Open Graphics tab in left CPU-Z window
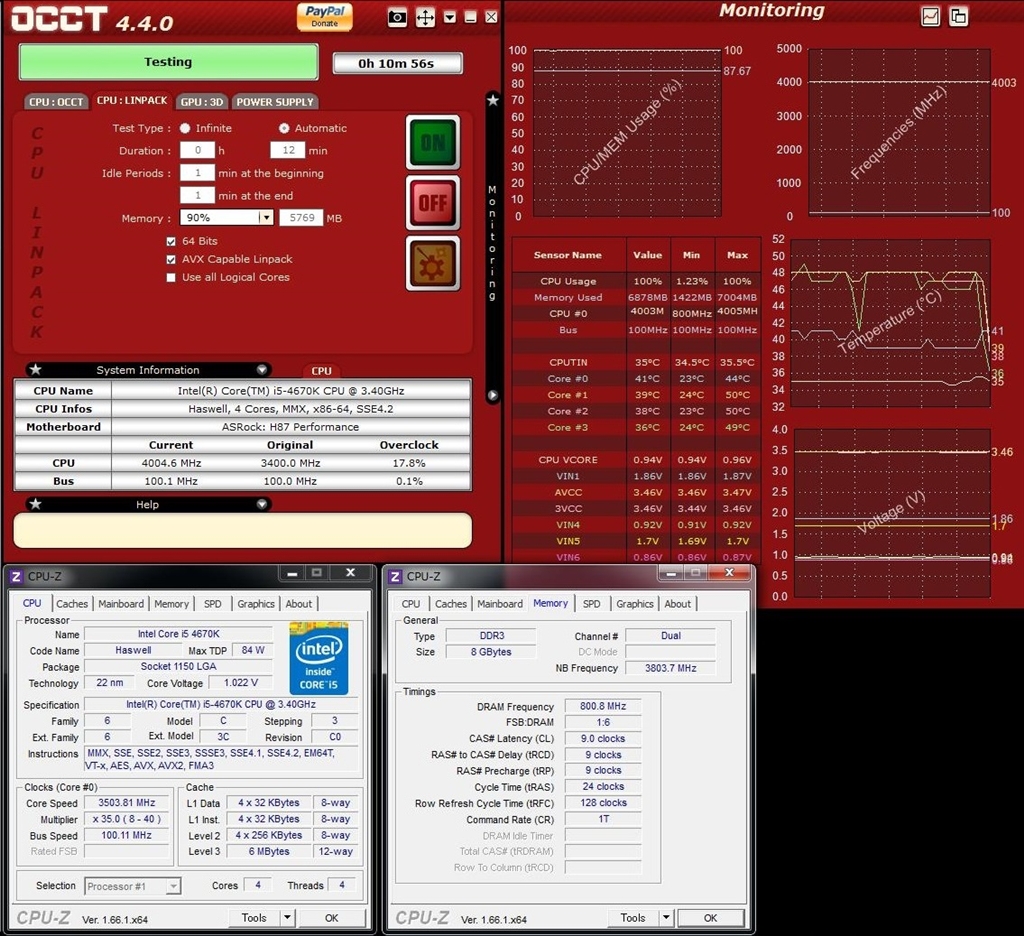Screen dimensions: 1024x936 pyautogui.click(x=256, y=604)
